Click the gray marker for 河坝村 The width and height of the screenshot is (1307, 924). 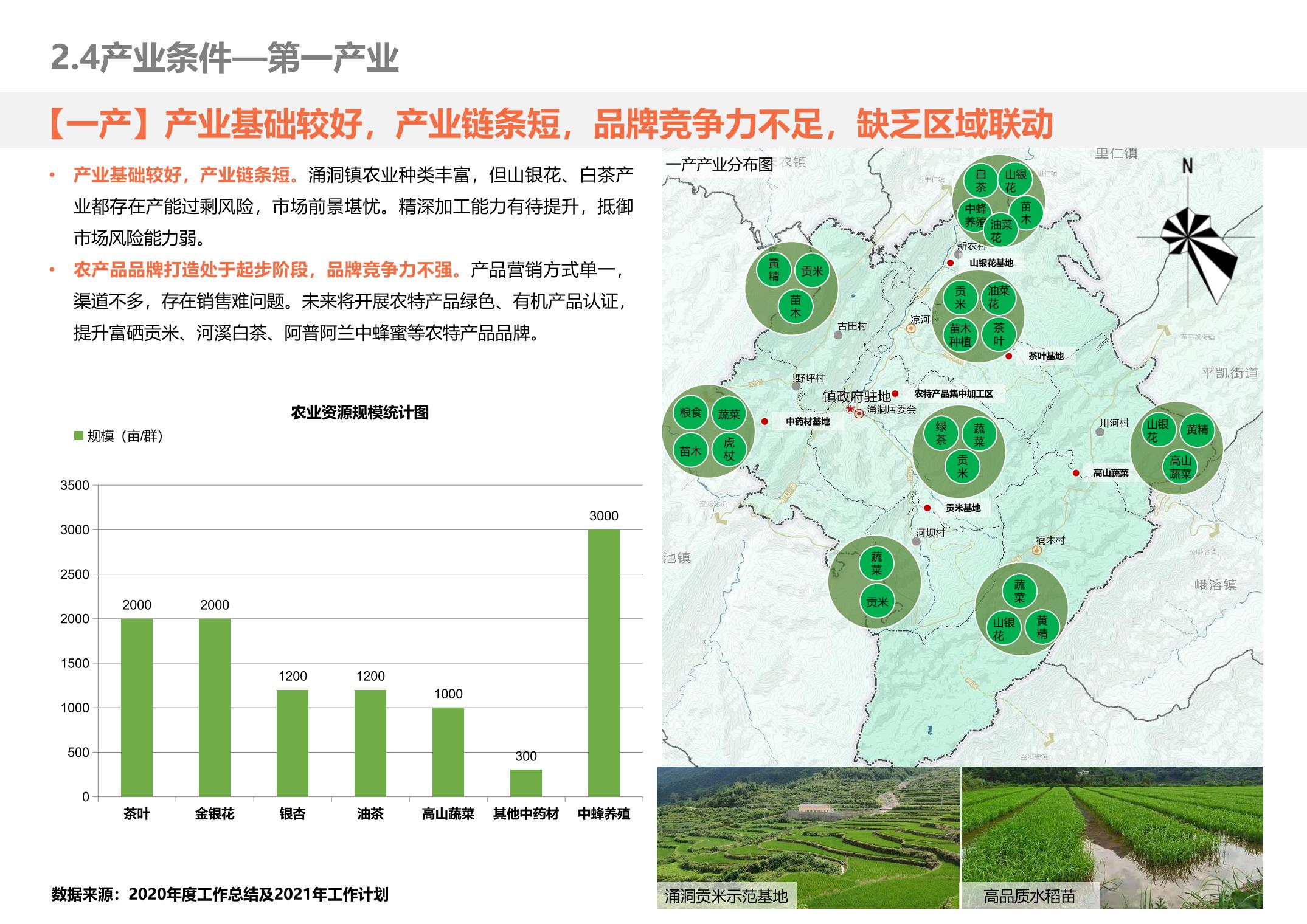coord(916,541)
